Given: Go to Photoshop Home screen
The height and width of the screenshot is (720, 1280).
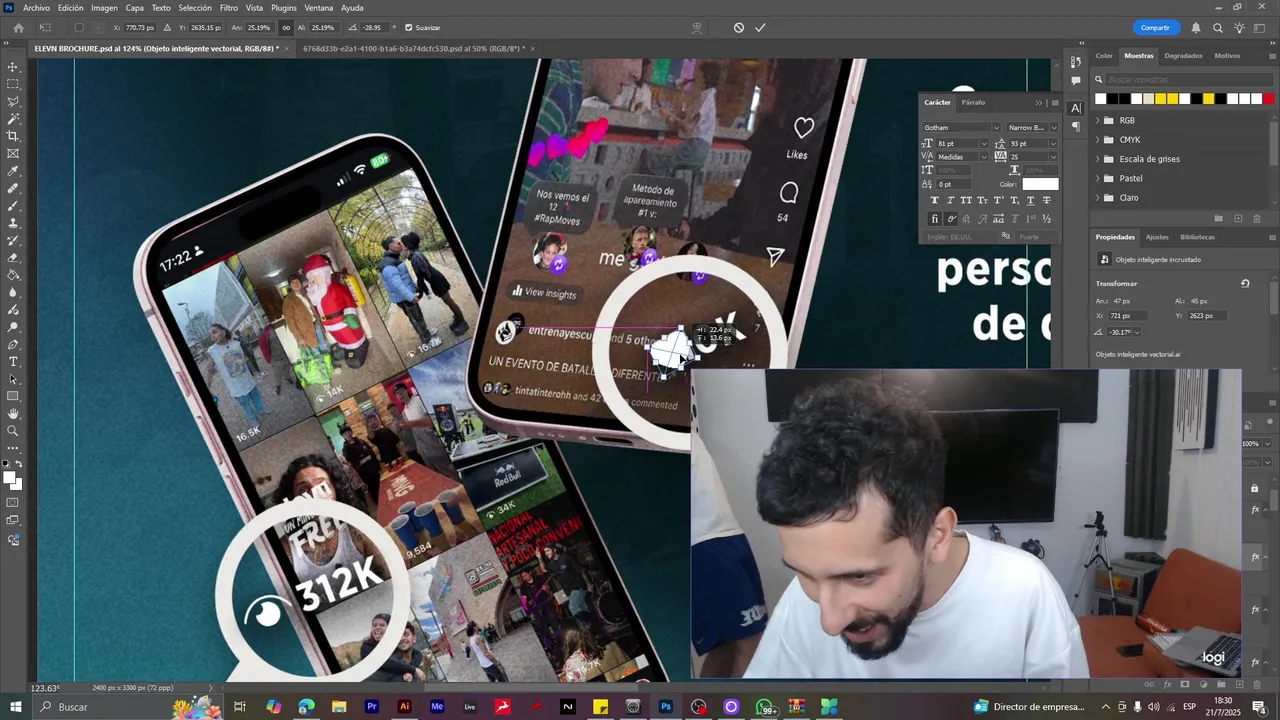Looking at the screenshot, I should point(18,27).
